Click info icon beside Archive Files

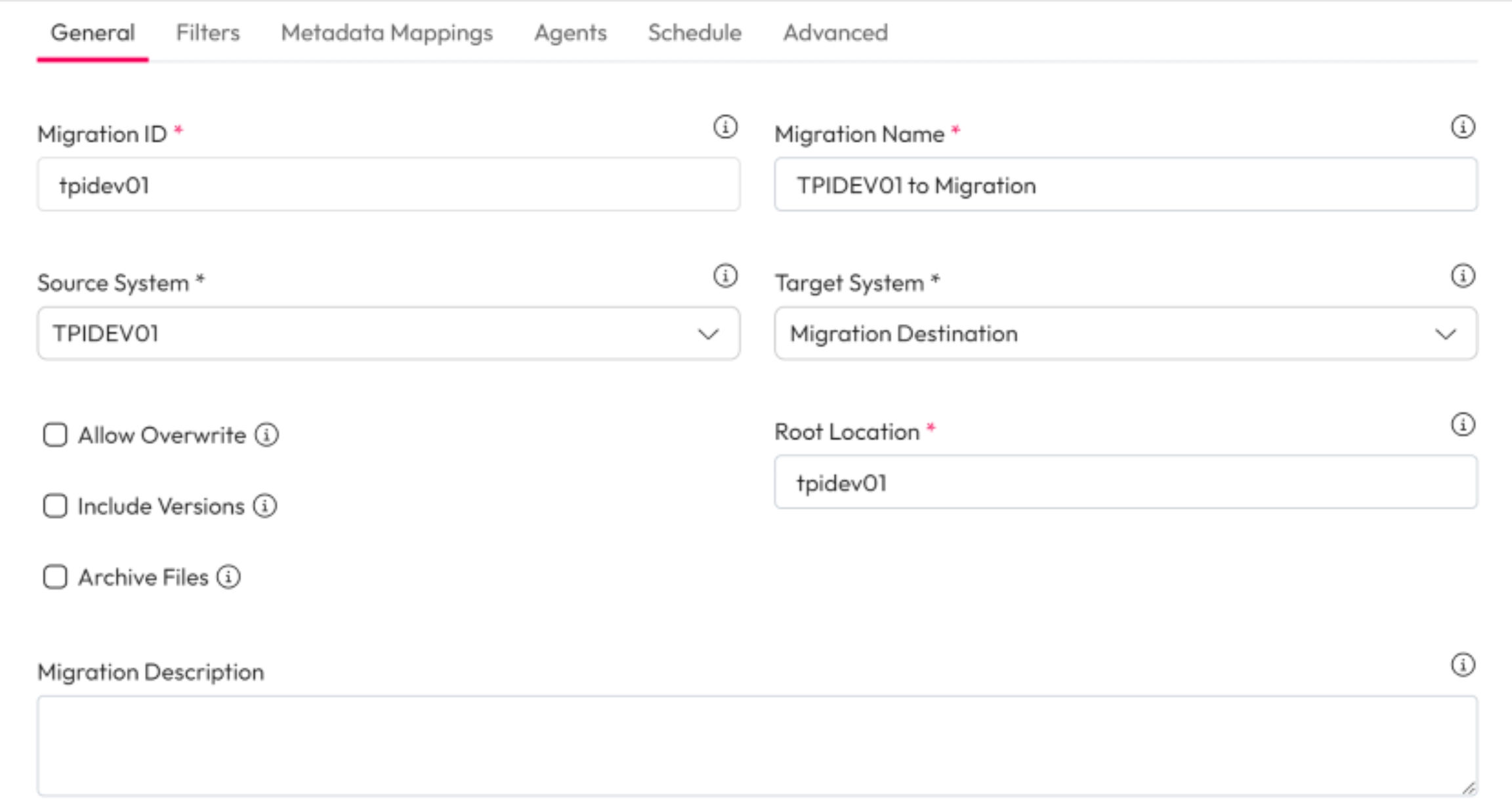228,577
